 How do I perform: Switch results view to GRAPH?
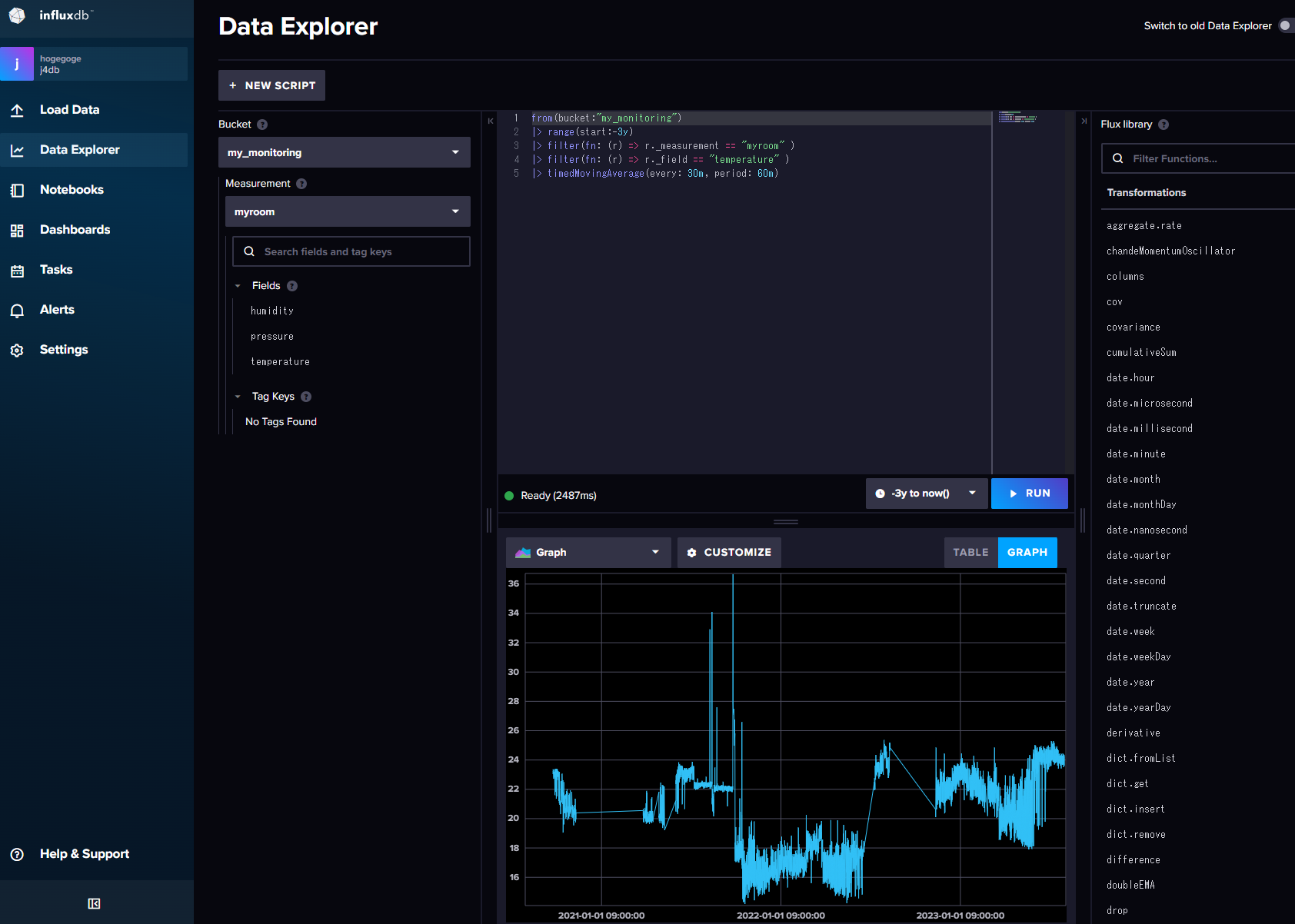[x=1027, y=552]
